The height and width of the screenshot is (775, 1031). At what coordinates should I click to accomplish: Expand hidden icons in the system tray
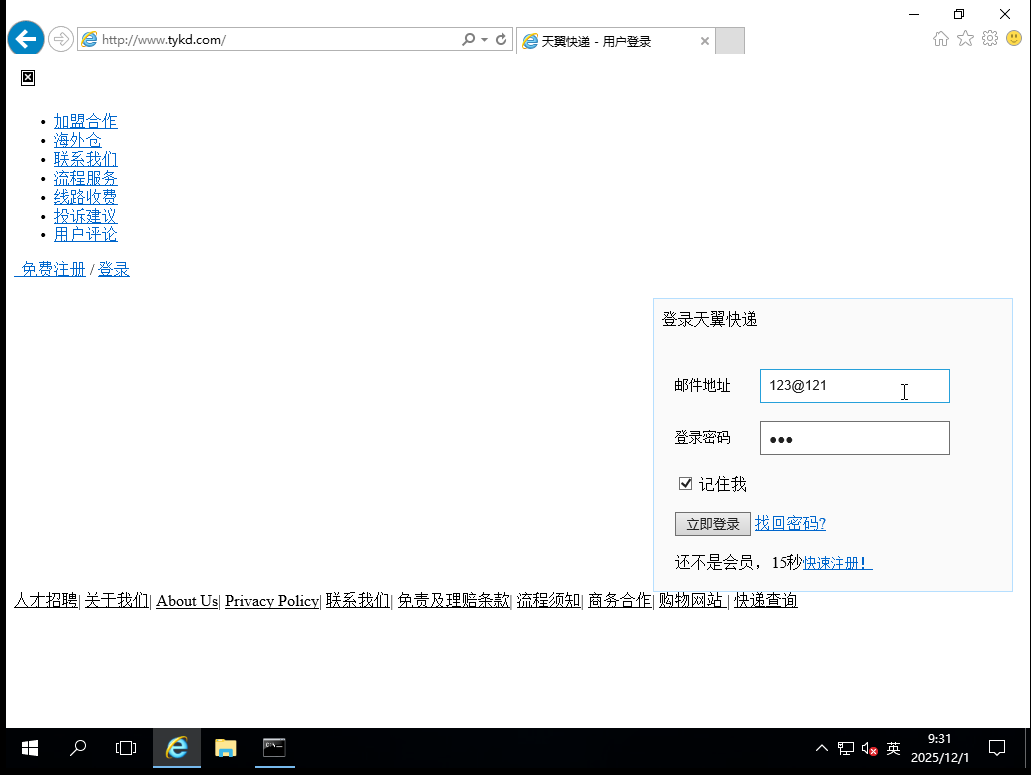tap(820, 748)
